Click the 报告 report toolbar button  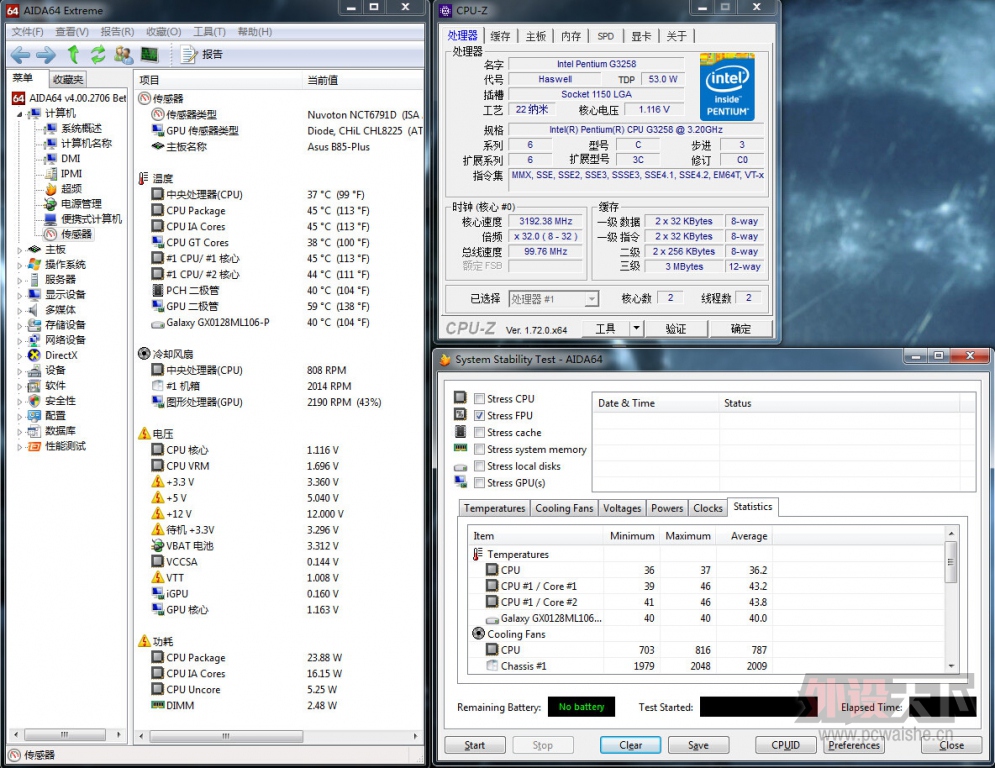pyautogui.click(x=201, y=55)
